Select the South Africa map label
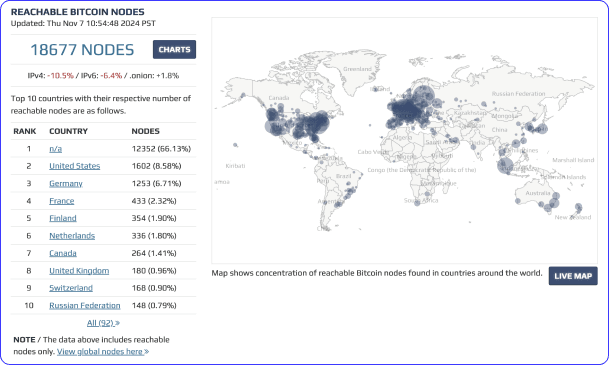Viewport: 609px width, 365px height. pos(421,201)
